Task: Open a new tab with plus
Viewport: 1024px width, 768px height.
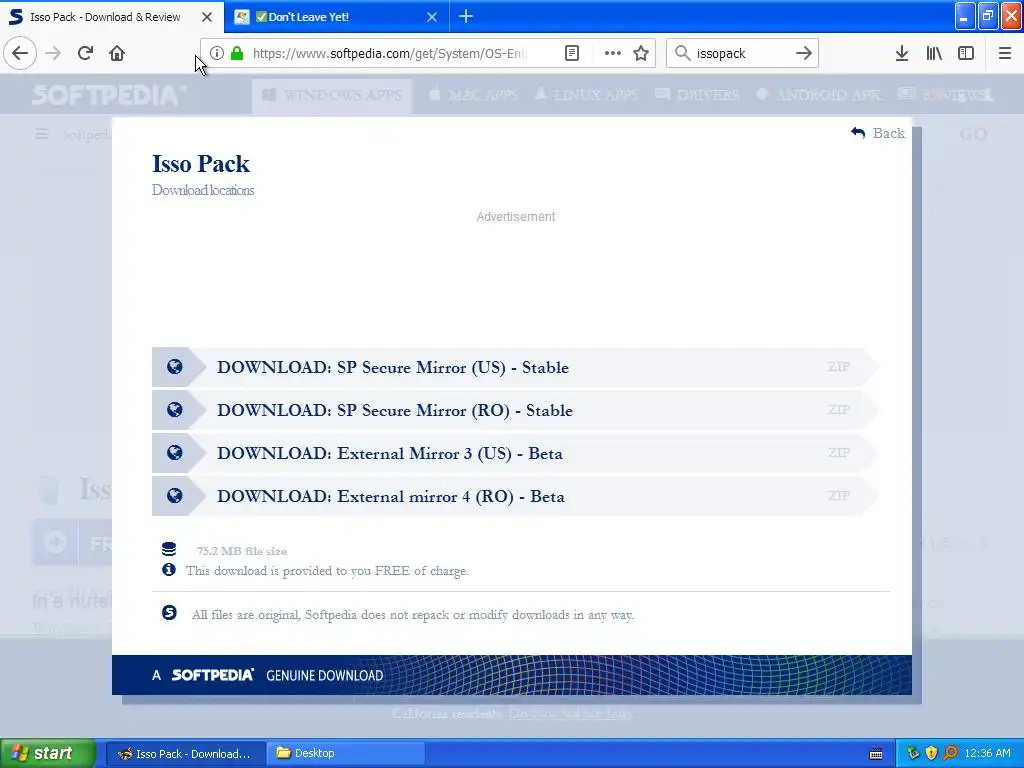Action: (466, 16)
